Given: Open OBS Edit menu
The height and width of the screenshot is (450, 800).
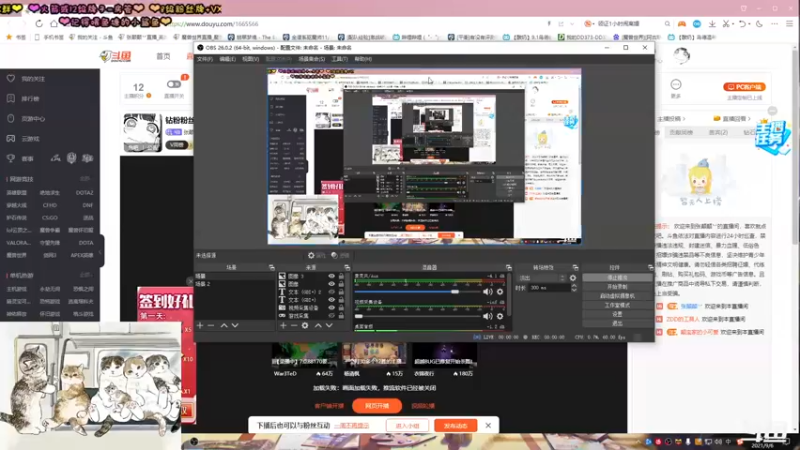Looking at the screenshot, I should click(228, 59).
